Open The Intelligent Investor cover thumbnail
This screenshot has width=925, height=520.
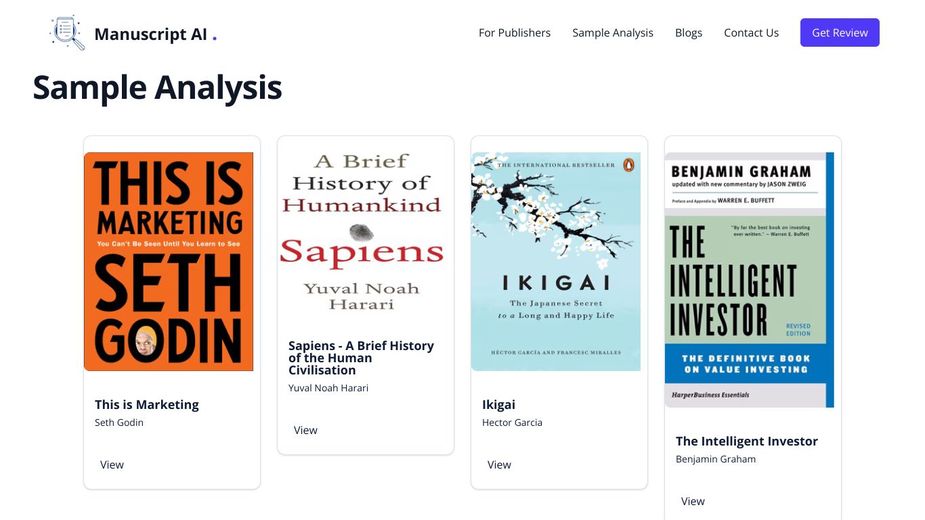[x=749, y=280]
